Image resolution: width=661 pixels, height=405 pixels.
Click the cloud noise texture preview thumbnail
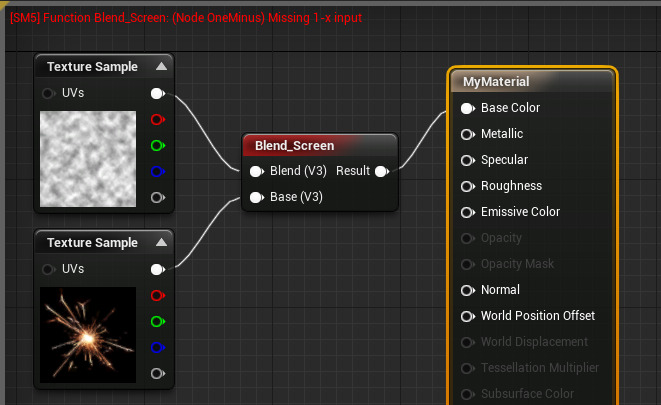point(87,159)
